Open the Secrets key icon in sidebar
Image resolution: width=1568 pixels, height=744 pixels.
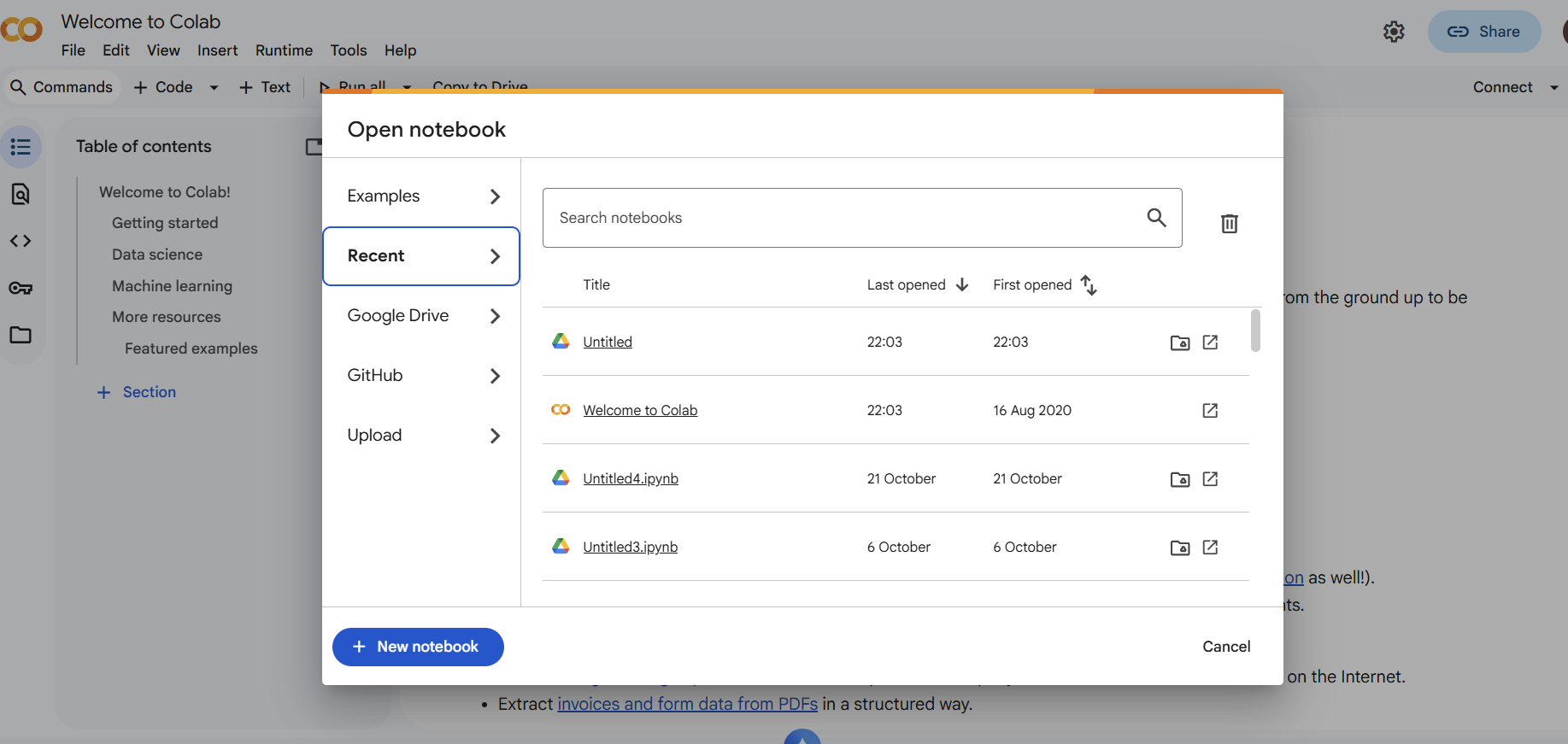(21, 288)
